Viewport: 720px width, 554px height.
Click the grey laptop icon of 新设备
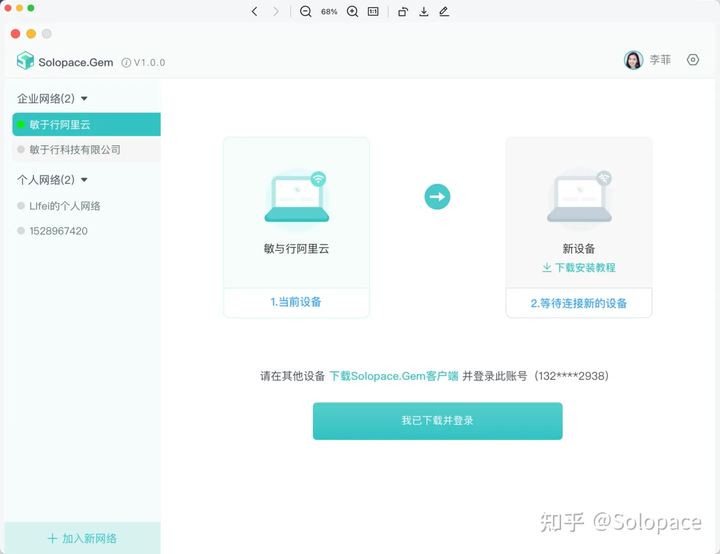click(x=579, y=198)
